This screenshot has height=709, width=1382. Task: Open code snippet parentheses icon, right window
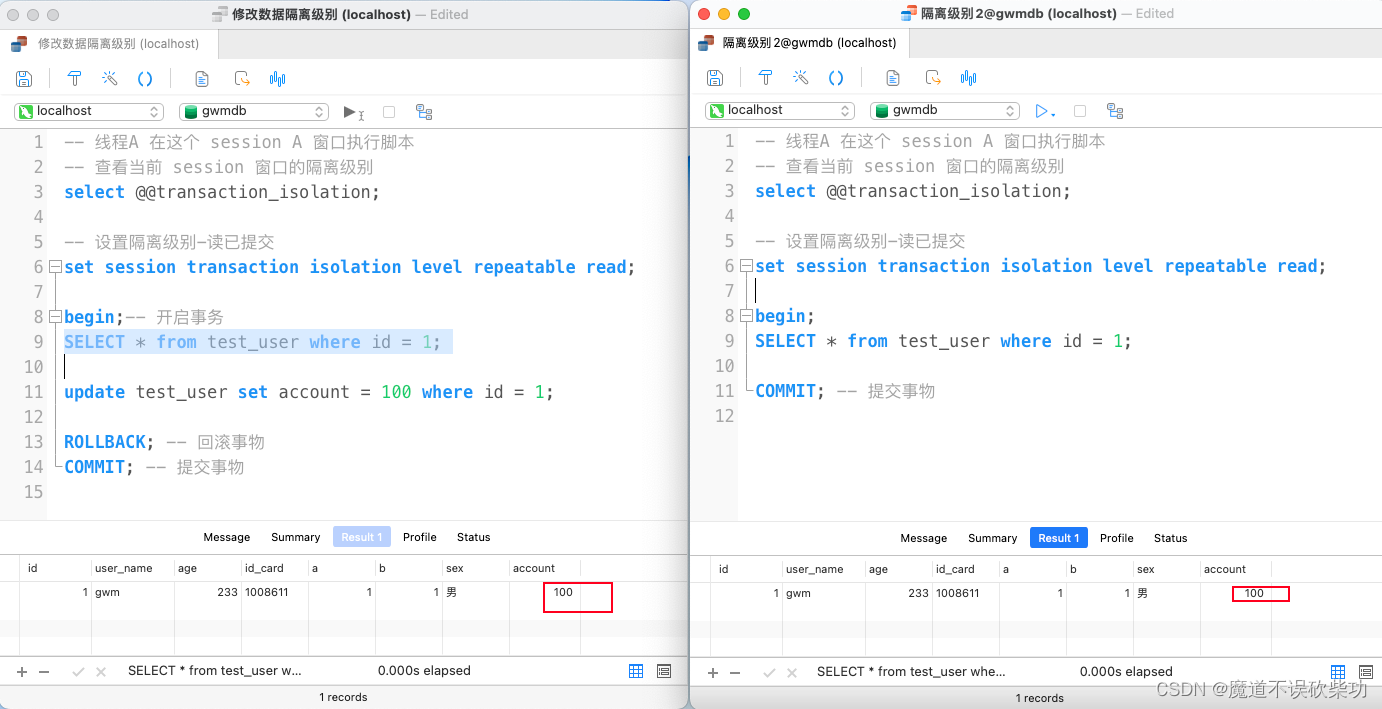point(836,78)
